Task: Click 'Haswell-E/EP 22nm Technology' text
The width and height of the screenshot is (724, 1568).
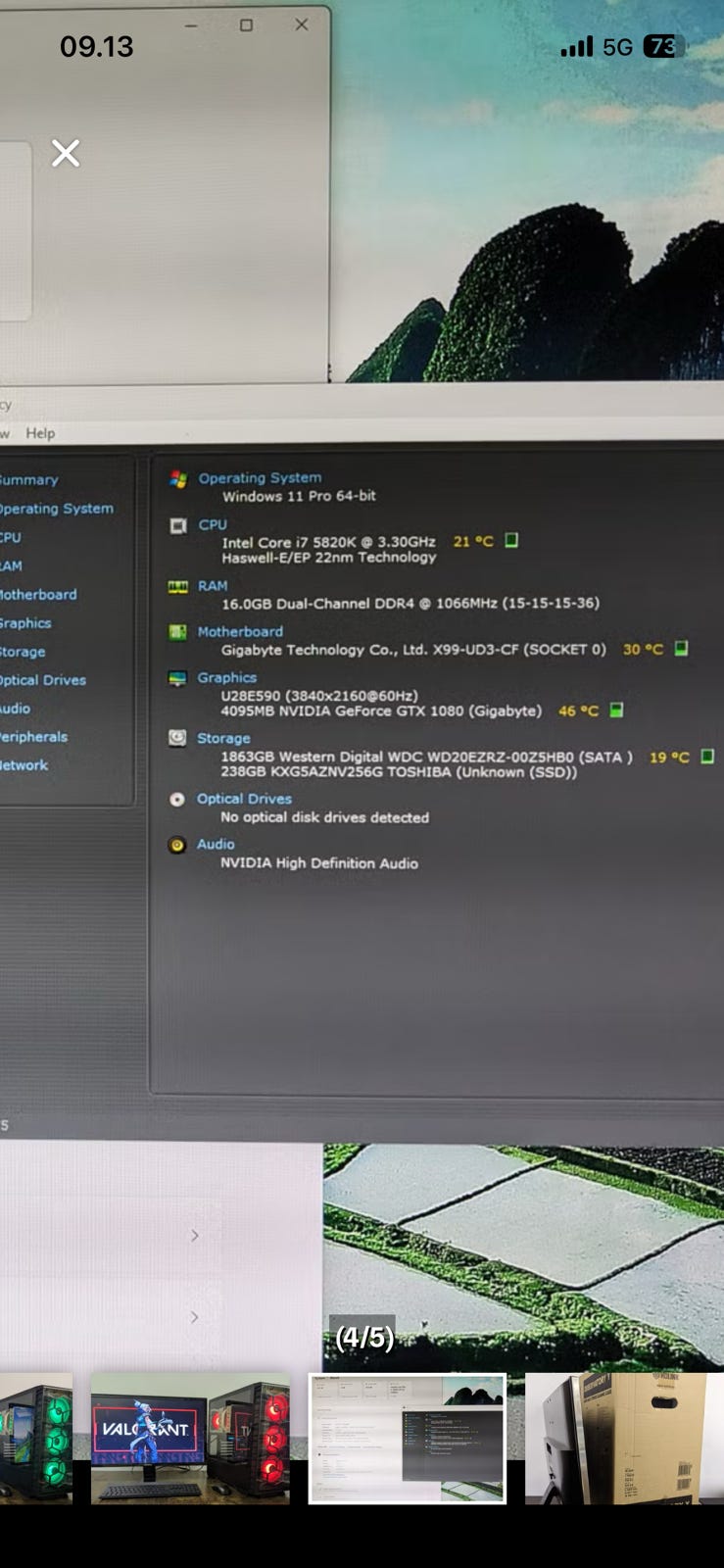Action: point(328,557)
